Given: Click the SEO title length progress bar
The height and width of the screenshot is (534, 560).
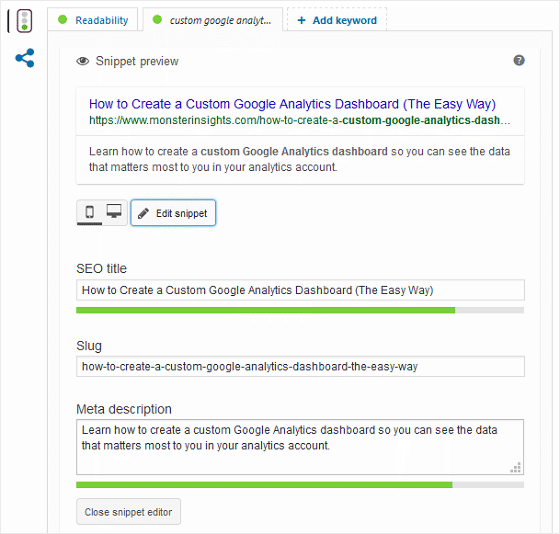Looking at the screenshot, I should coord(300,310).
